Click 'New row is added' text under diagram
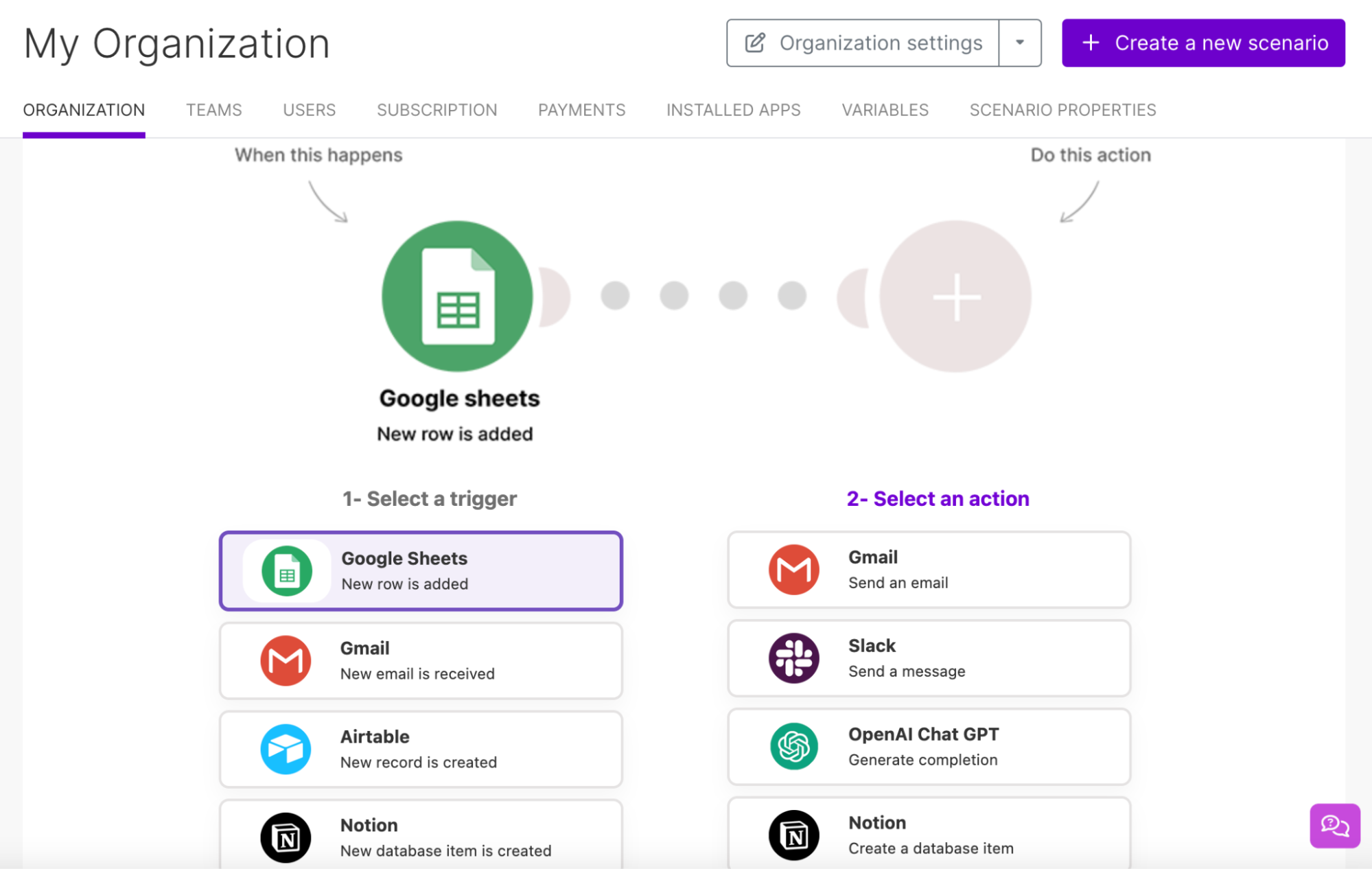 455,434
